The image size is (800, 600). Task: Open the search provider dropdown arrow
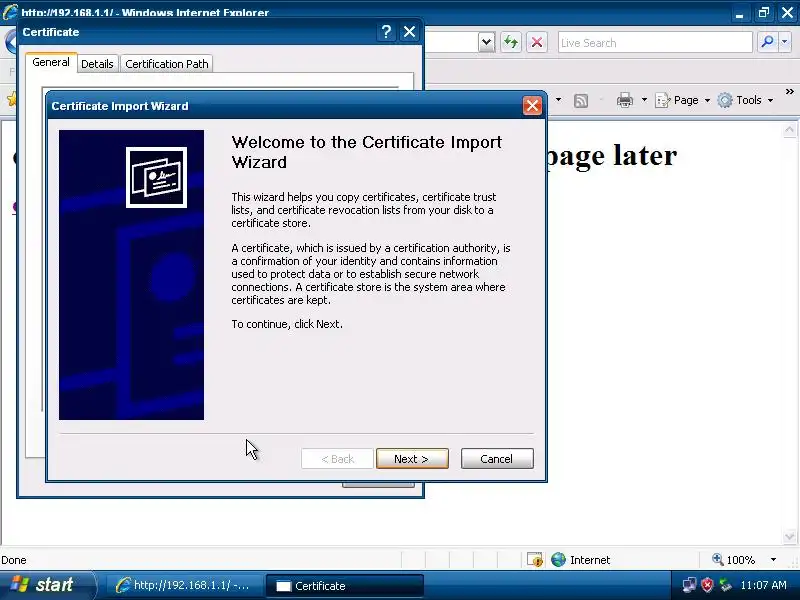pyautogui.click(x=785, y=42)
